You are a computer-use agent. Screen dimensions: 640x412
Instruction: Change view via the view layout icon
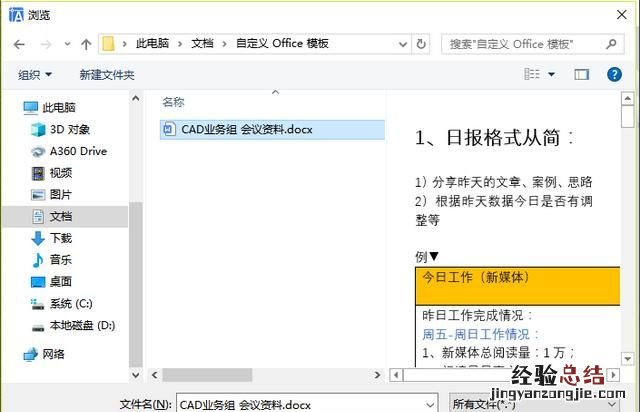pyautogui.click(x=532, y=74)
